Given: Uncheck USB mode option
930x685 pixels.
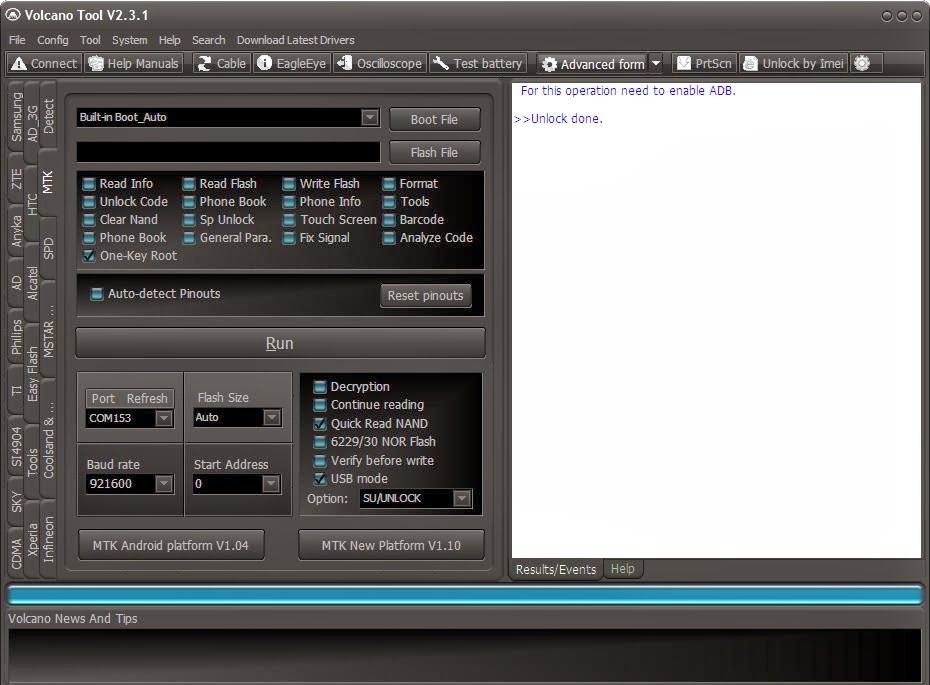Looking at the screenshot, I should 320,479.
